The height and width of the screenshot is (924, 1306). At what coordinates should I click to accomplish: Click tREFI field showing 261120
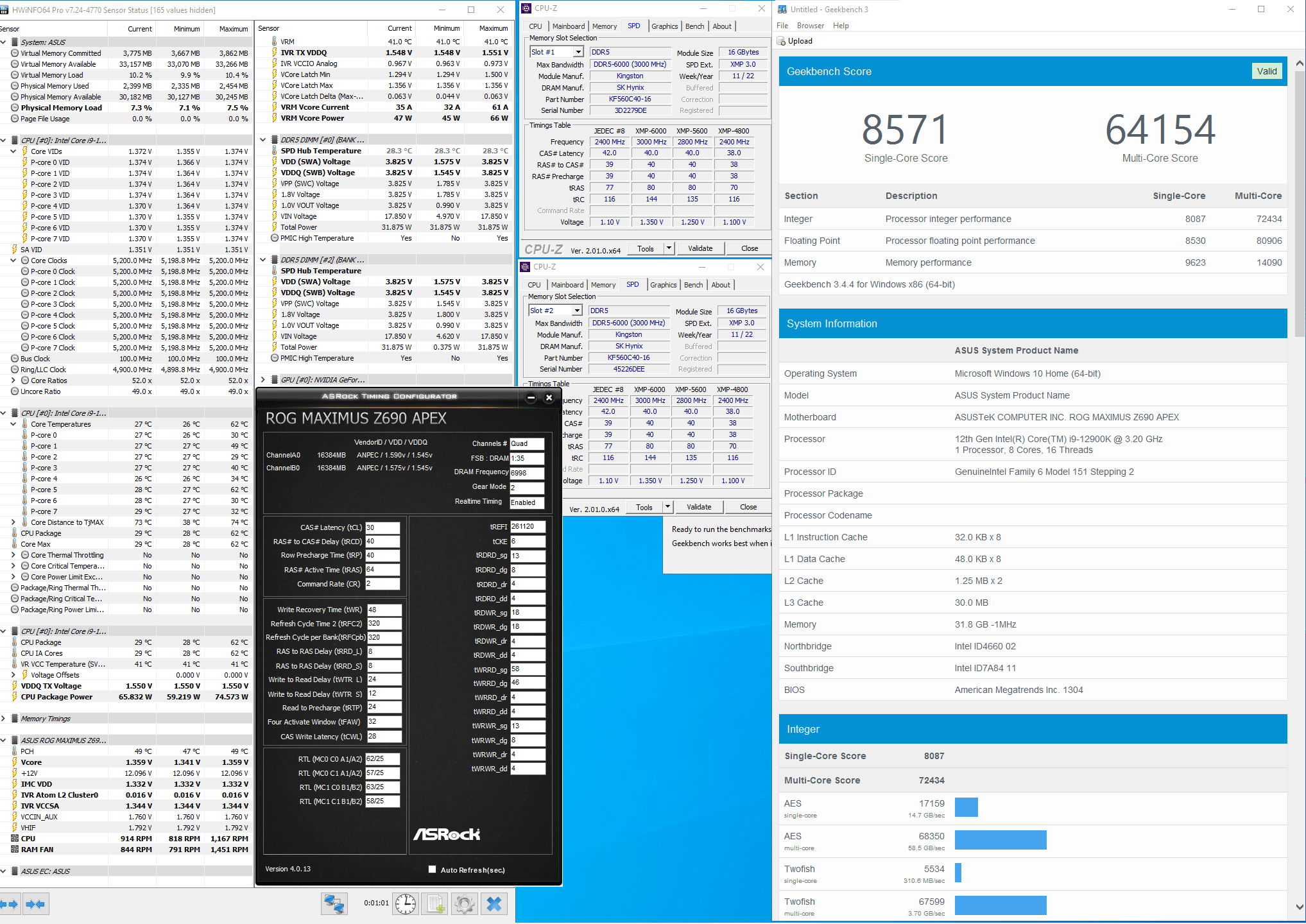pos(528,526)
